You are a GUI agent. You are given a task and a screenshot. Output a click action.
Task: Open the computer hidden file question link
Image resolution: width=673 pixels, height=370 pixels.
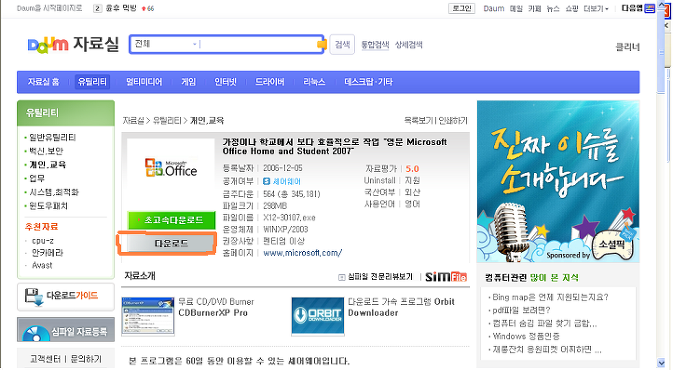pyautogui.click(x=544, y=323)
